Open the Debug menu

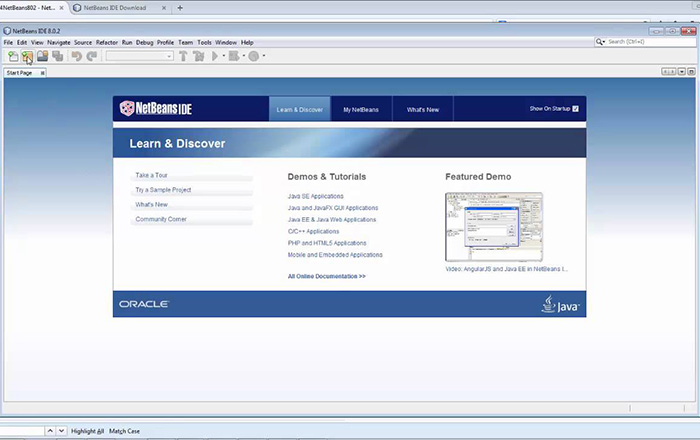point(145,42)
